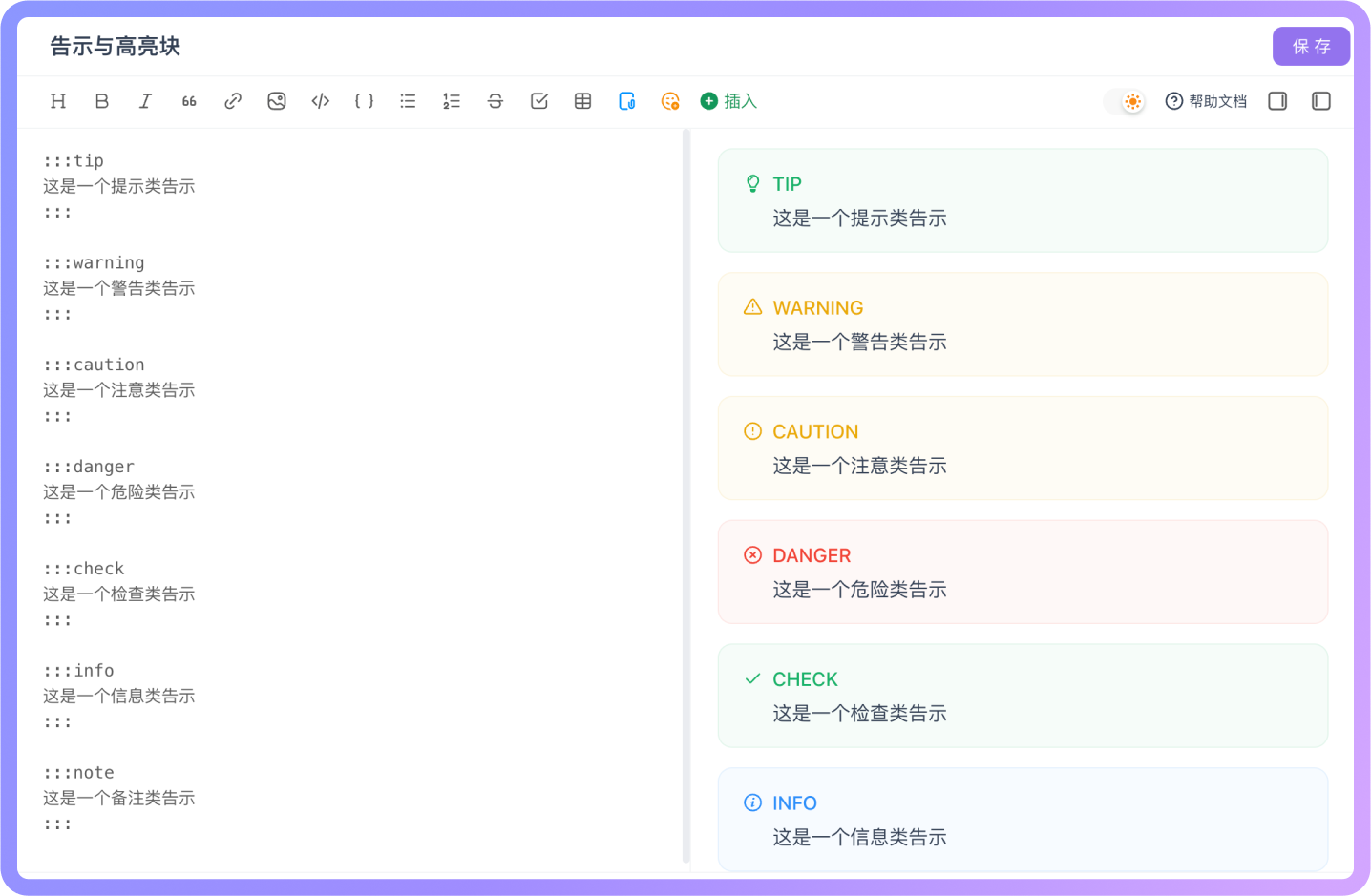The image size is (1371, 896).
Task: Click the 保存 save button
Action: pos(1311,47)
